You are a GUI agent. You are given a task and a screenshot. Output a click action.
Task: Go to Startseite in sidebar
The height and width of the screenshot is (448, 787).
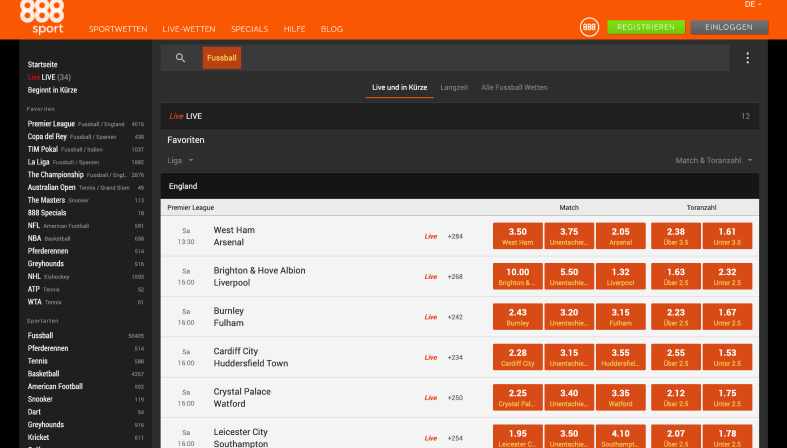tap(43, 65)
